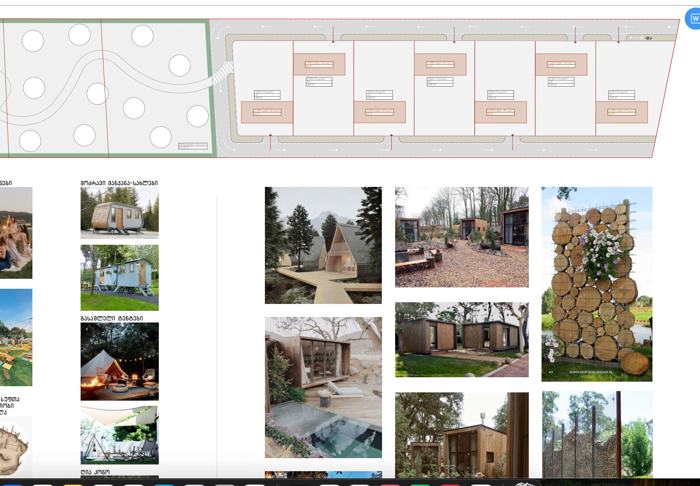Select the two cabins on lawn photo
Viewport: 700px width, 486px height.
click(462, 340)
